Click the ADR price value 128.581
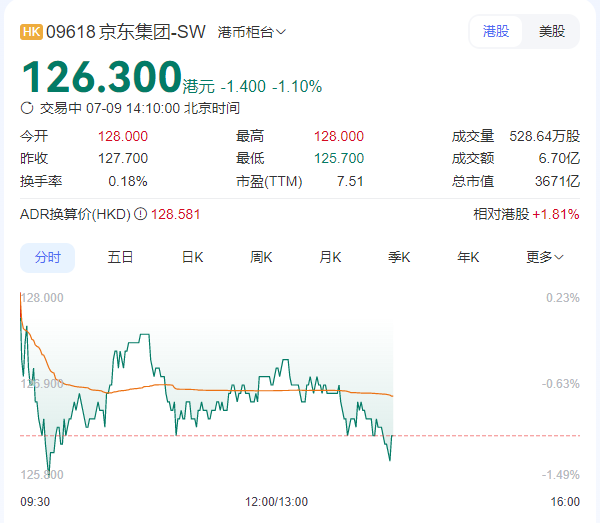 (x=176, y=214)
